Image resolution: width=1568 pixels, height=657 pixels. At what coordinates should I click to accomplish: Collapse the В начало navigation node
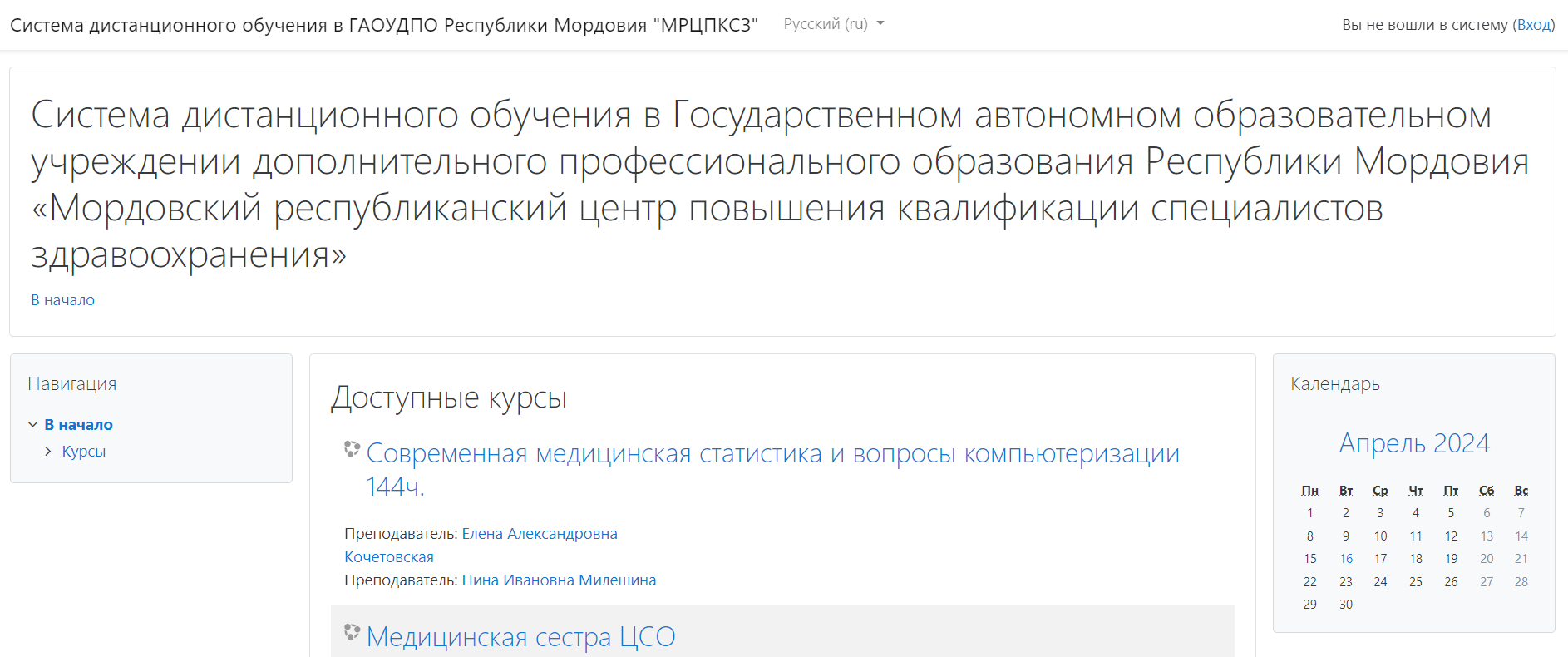point(32,424)
